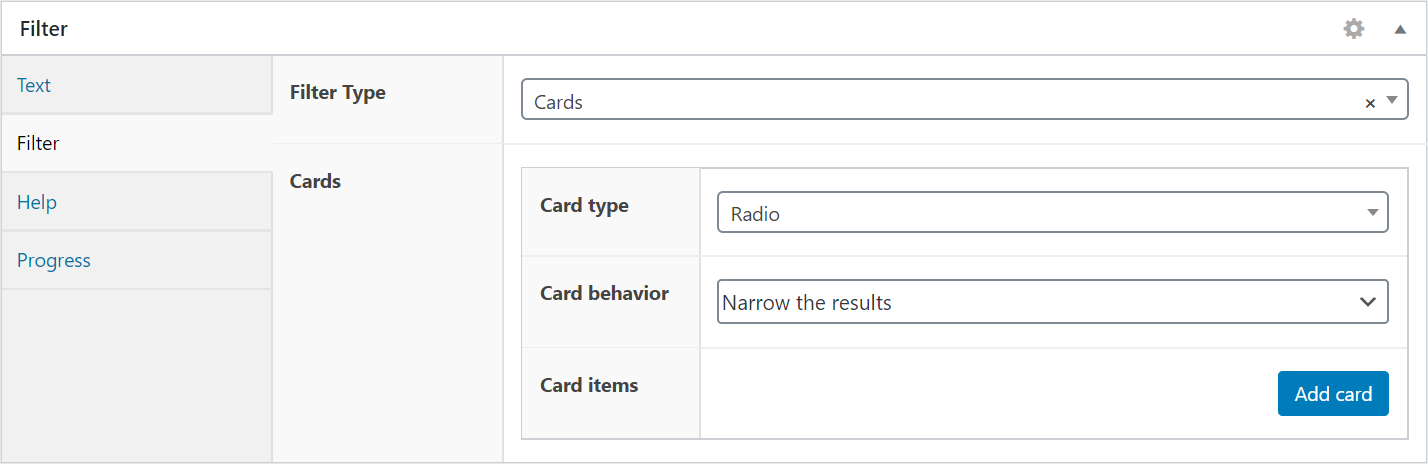Open the Card behavior select chevron
The image size is (1428, 464).
point(1368,302)
